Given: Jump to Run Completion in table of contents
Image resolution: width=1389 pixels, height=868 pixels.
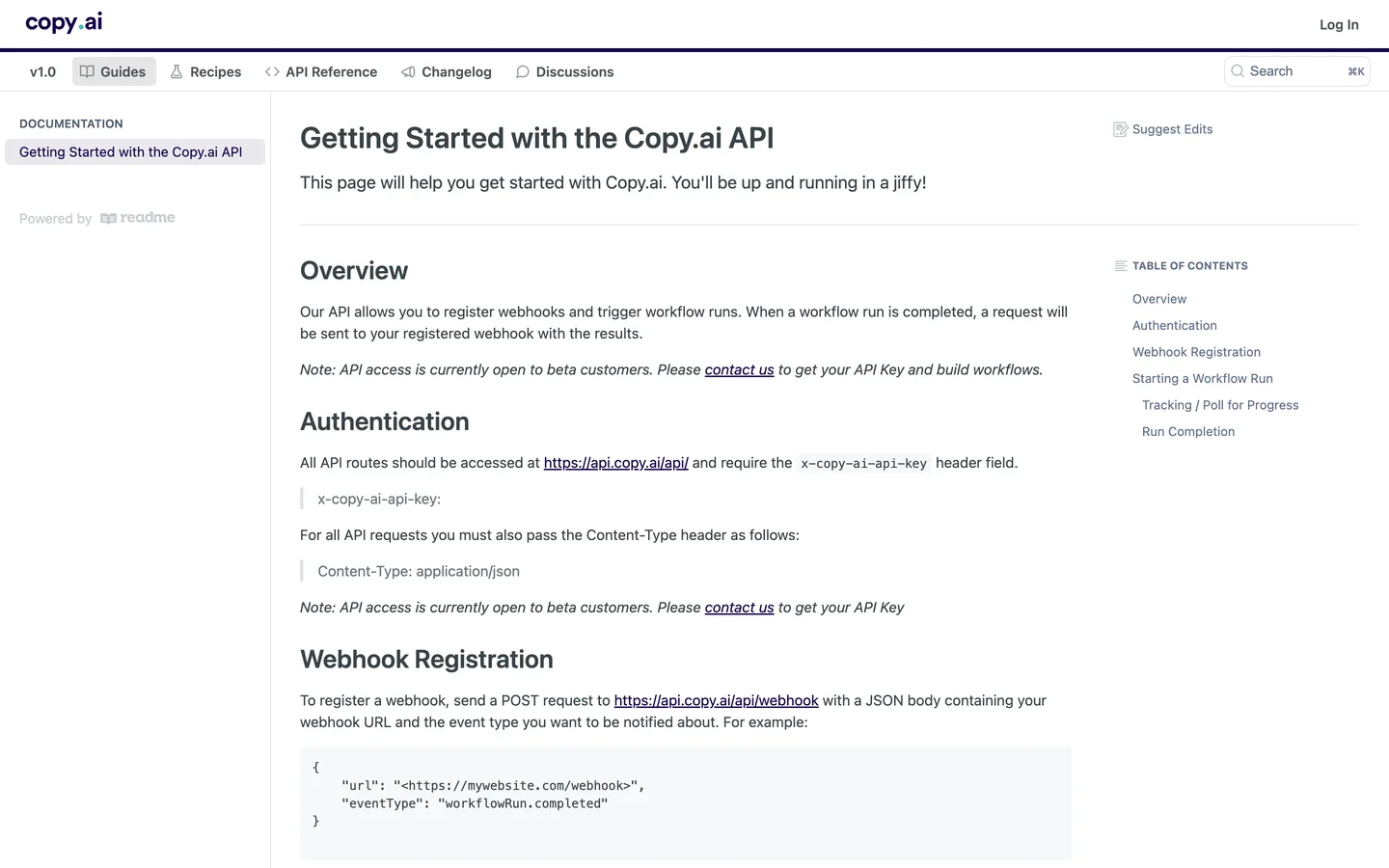Looking at the screenshot, I should click(x=1188, y=431).
